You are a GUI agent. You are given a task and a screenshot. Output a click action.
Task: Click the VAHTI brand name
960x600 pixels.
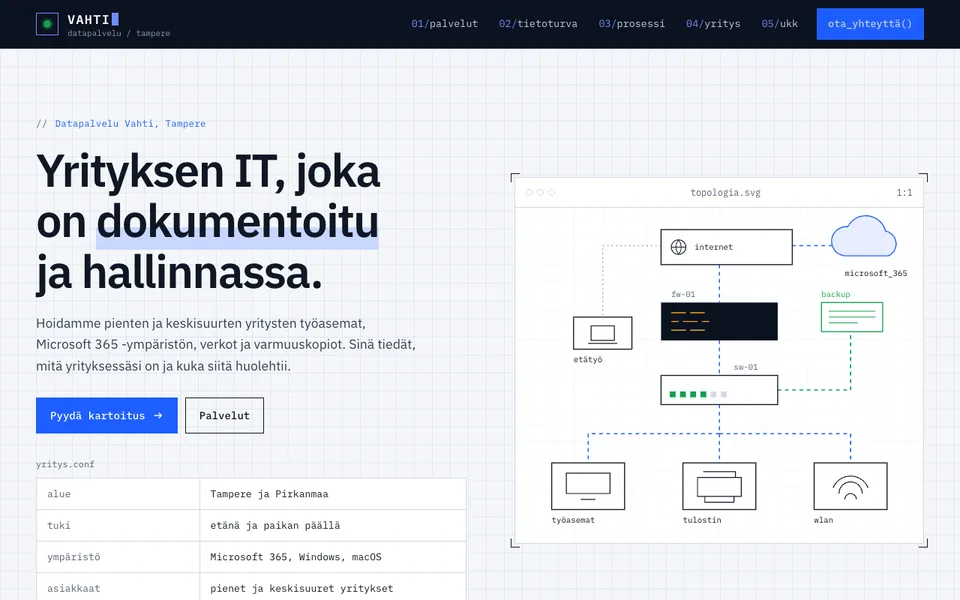pos(88,20)
